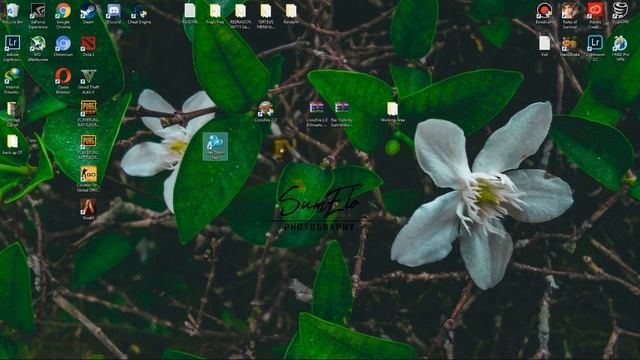Launch the Opera Browser icon
This screenshot has height=360, width=640.
point(63,81)
